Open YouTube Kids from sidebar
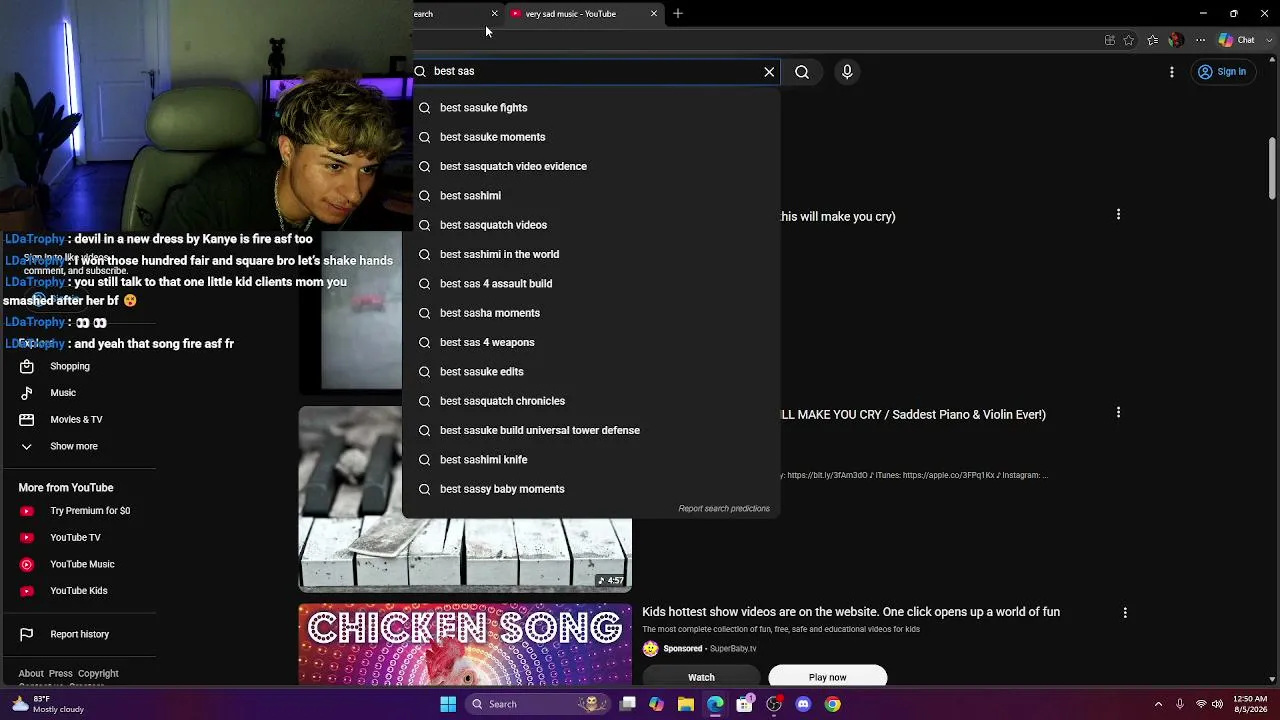 point(78,591)
